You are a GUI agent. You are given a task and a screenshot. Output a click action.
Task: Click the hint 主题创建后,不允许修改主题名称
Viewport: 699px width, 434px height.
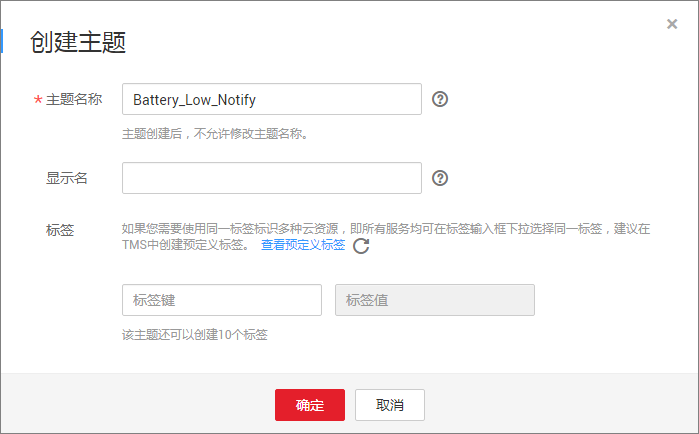coord(215,133)
